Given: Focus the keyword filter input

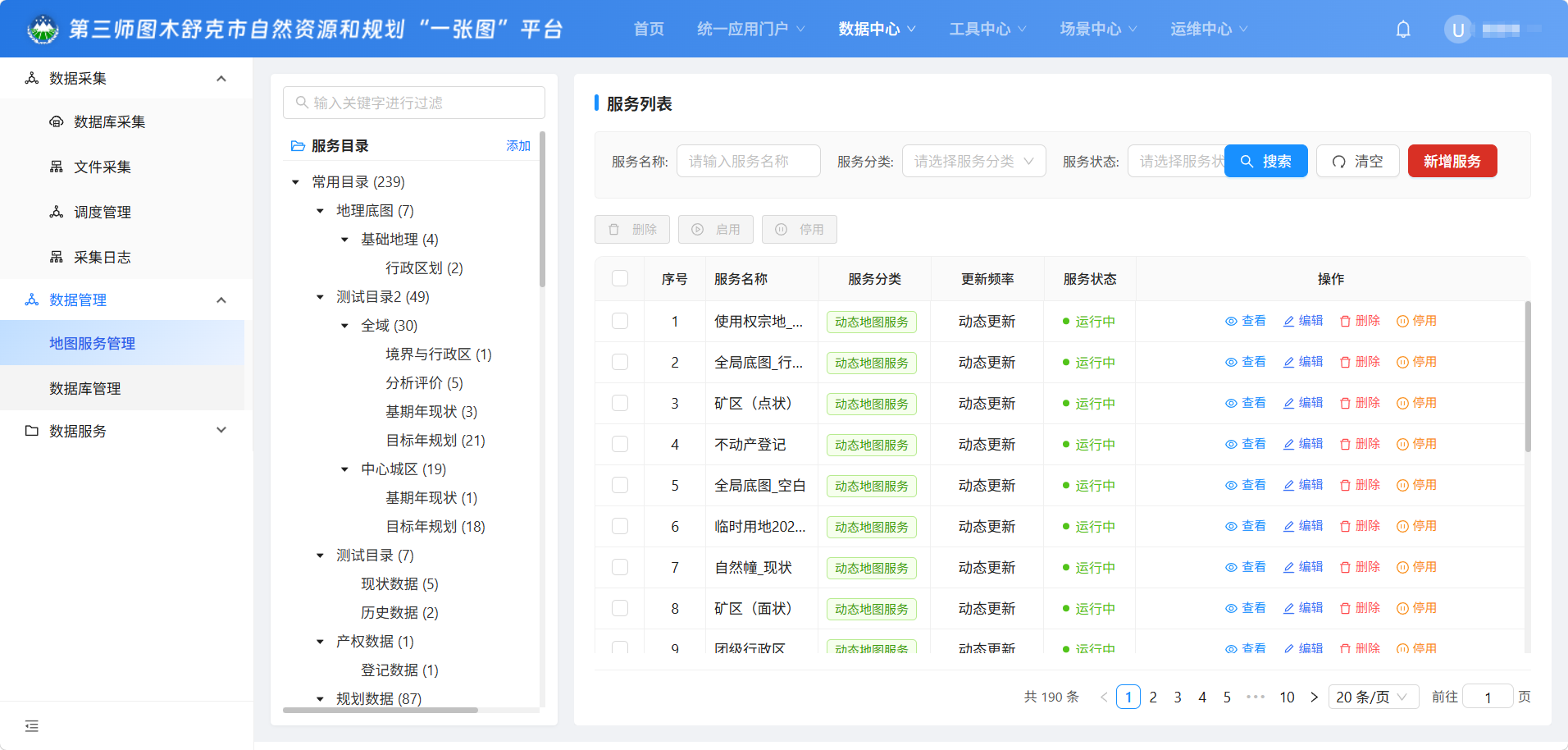Looking at the screenshot, I should (x=414, y=103).
